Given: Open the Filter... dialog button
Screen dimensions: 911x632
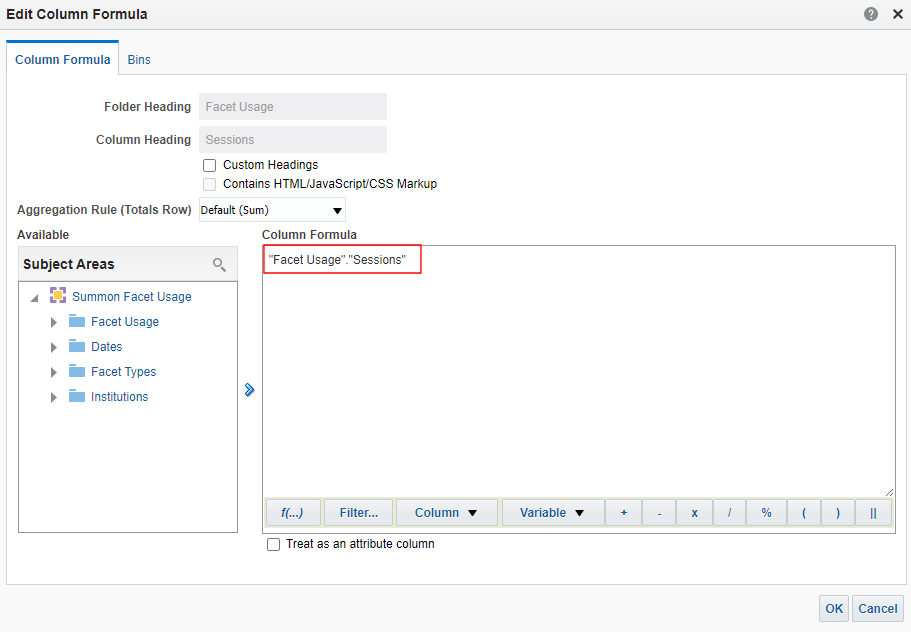Looking at the screenshot, I should pos(358,512).
